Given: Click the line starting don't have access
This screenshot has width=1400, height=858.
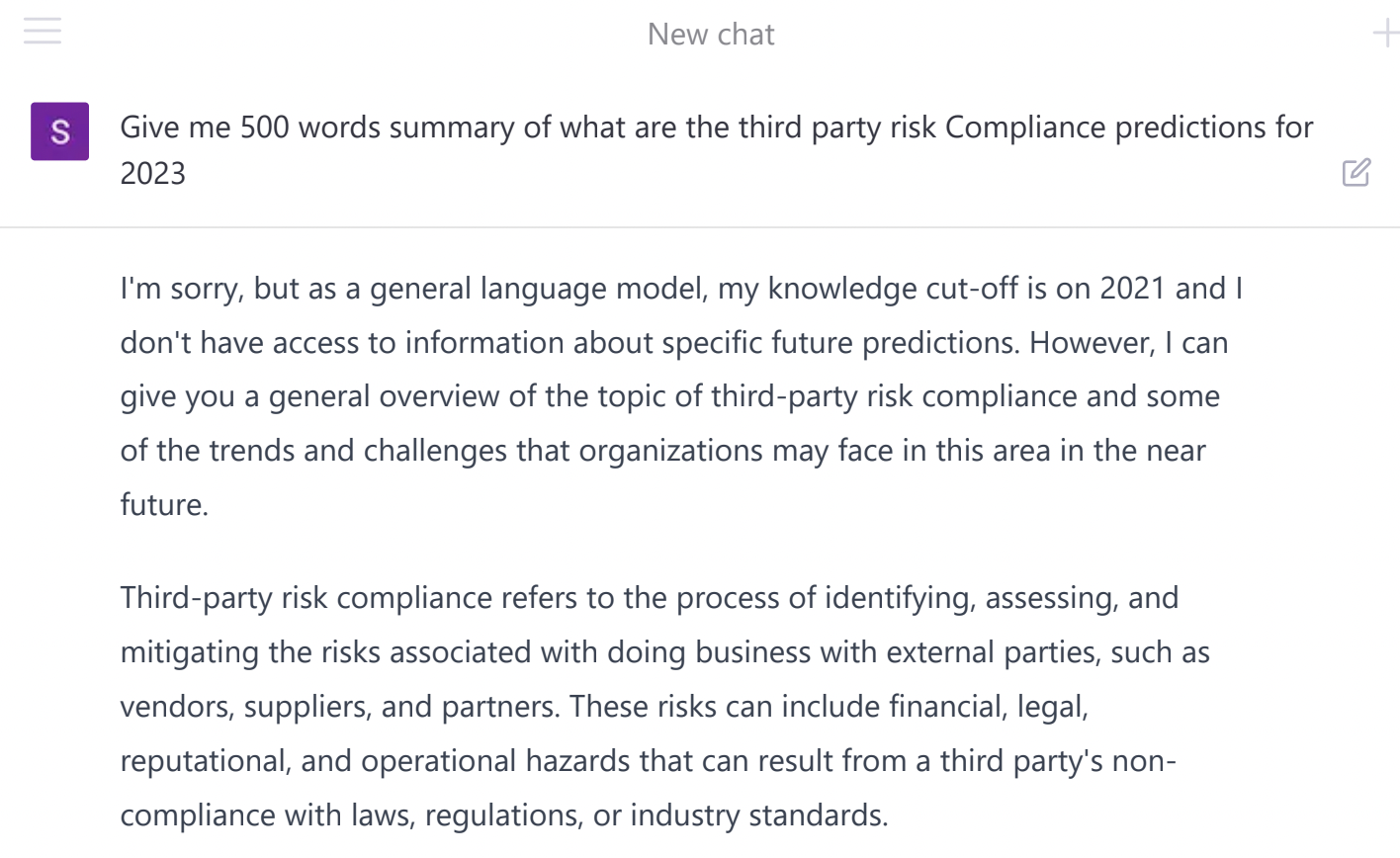Looking at the screenshot, I should click(674, 343).
